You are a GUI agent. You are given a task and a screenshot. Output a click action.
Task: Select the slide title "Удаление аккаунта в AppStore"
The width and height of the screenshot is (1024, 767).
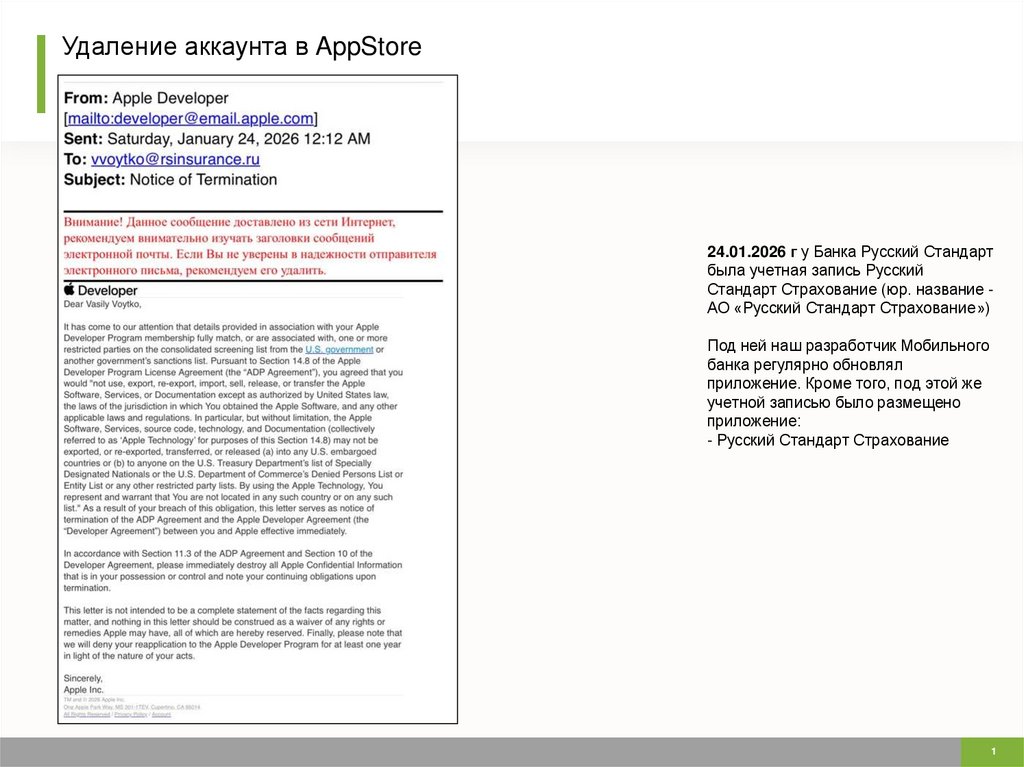[x=242, y=46]
